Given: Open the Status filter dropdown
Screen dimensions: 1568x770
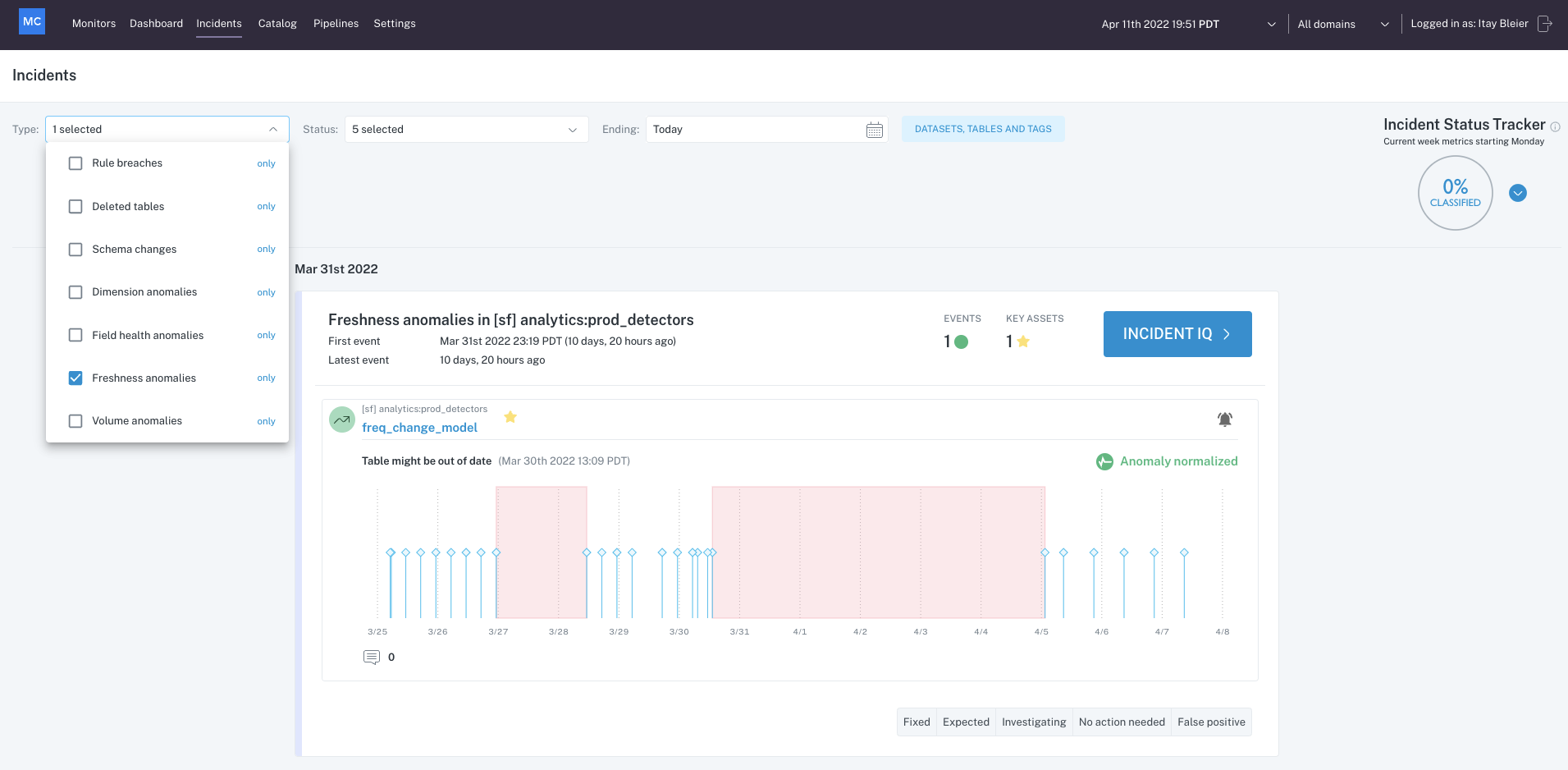Looking at the screenshot, I should (465, 130).
